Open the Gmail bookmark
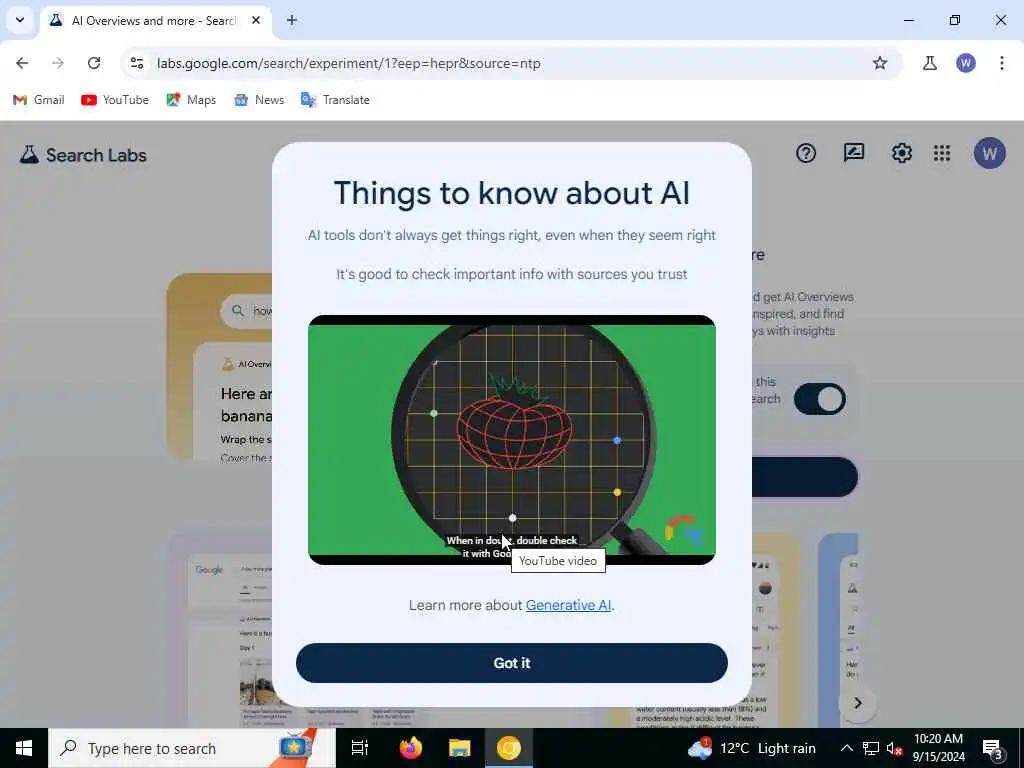This screenshot has height=768, width=1024. point(39,100)
